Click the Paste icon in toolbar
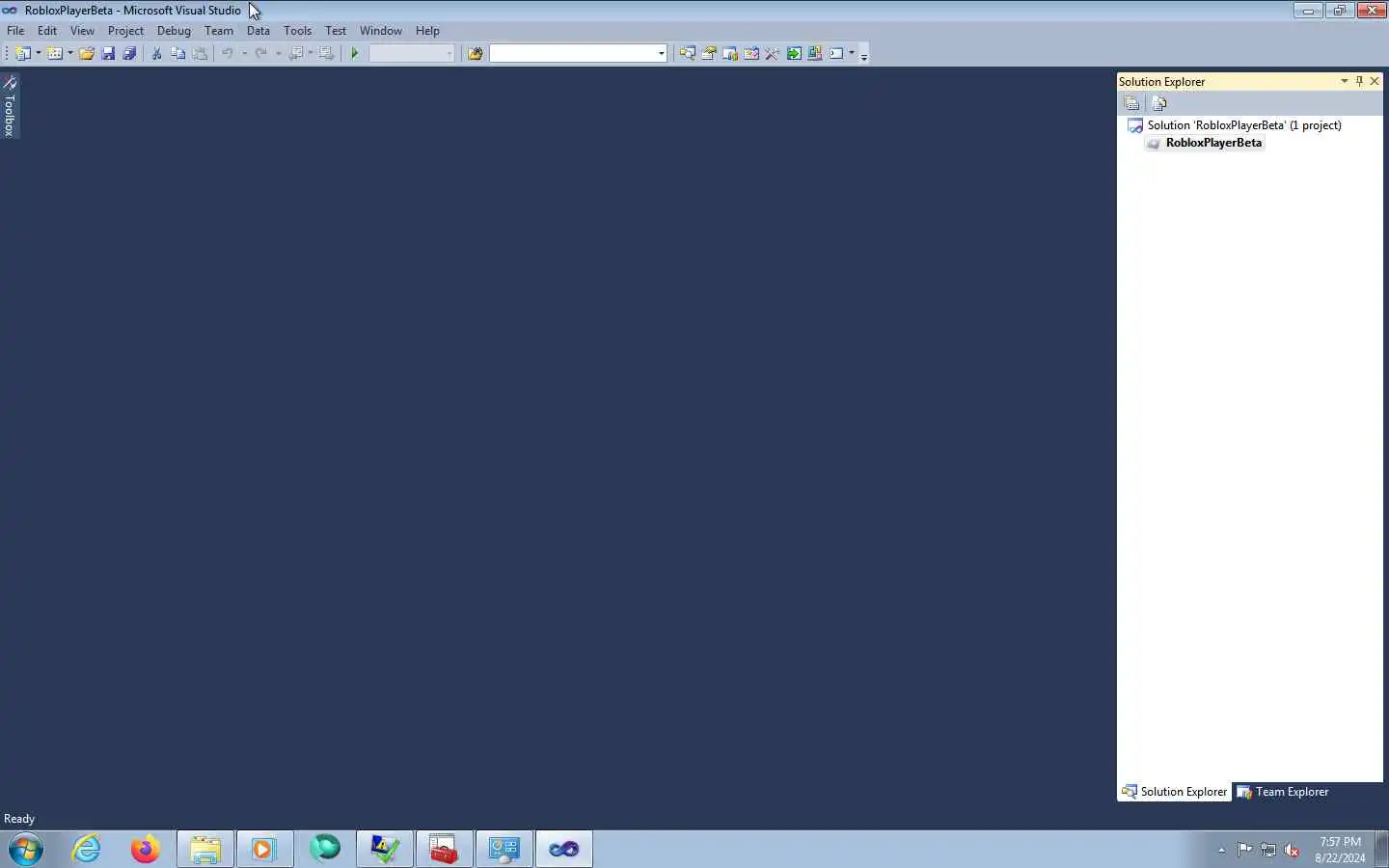The width and height of the screenshot is (1389, 868). pos(200,53)
